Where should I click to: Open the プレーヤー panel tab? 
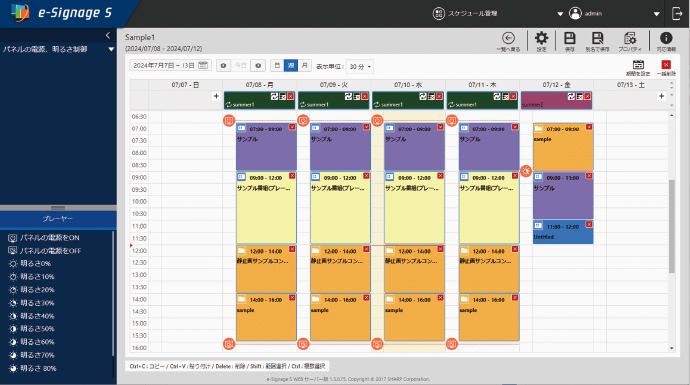[x=58, y=219]
